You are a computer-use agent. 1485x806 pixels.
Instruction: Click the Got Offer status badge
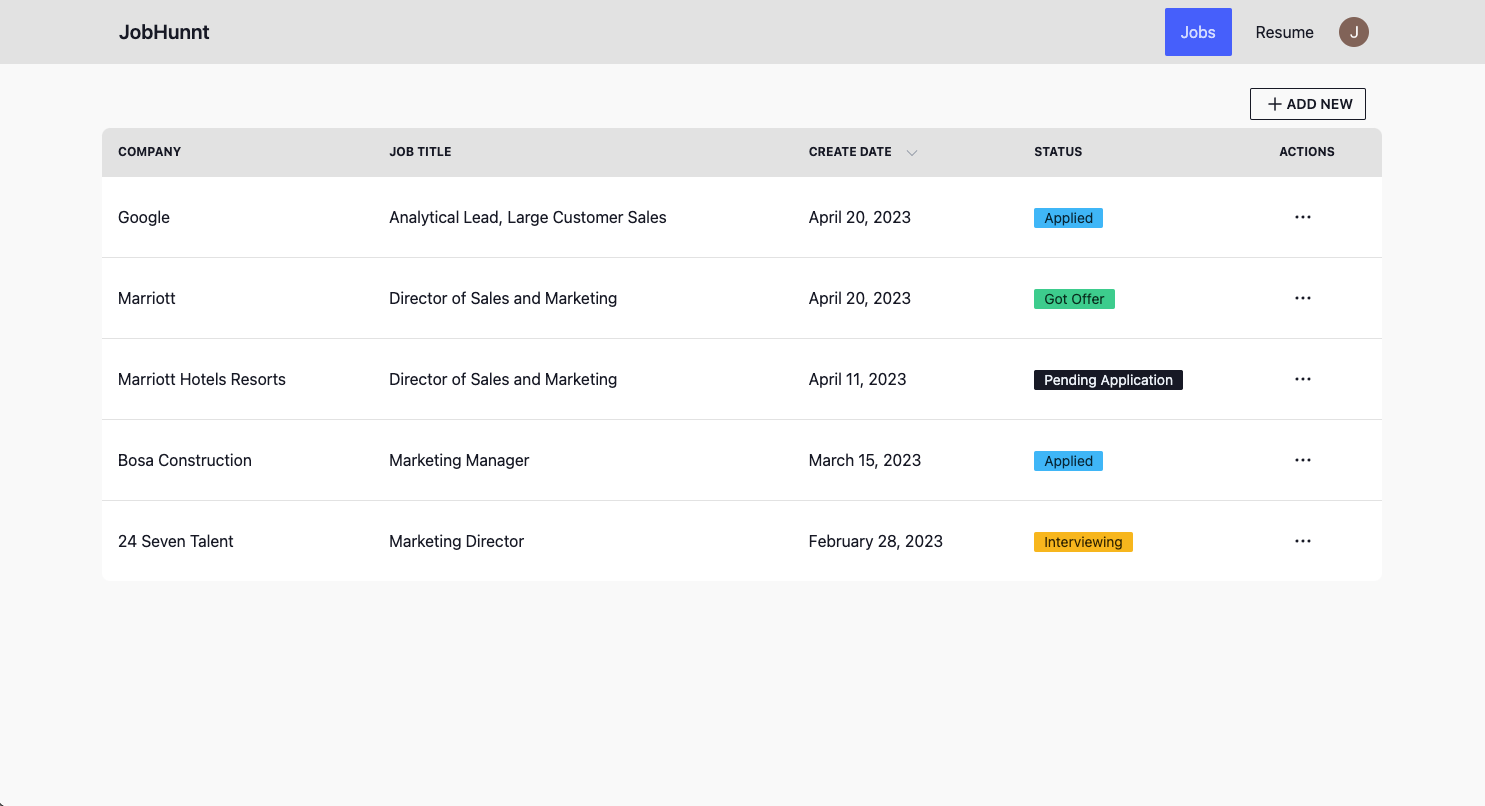tap(1074, 299)
